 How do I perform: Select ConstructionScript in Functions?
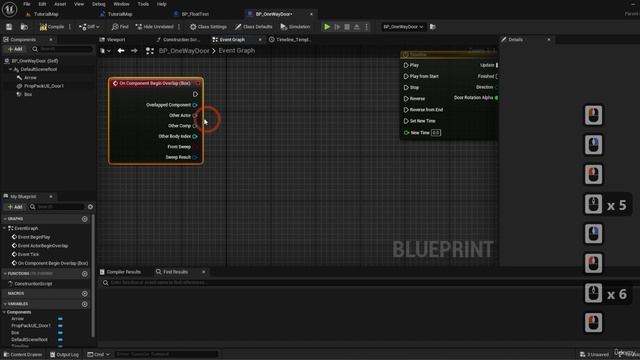(33, 284)
